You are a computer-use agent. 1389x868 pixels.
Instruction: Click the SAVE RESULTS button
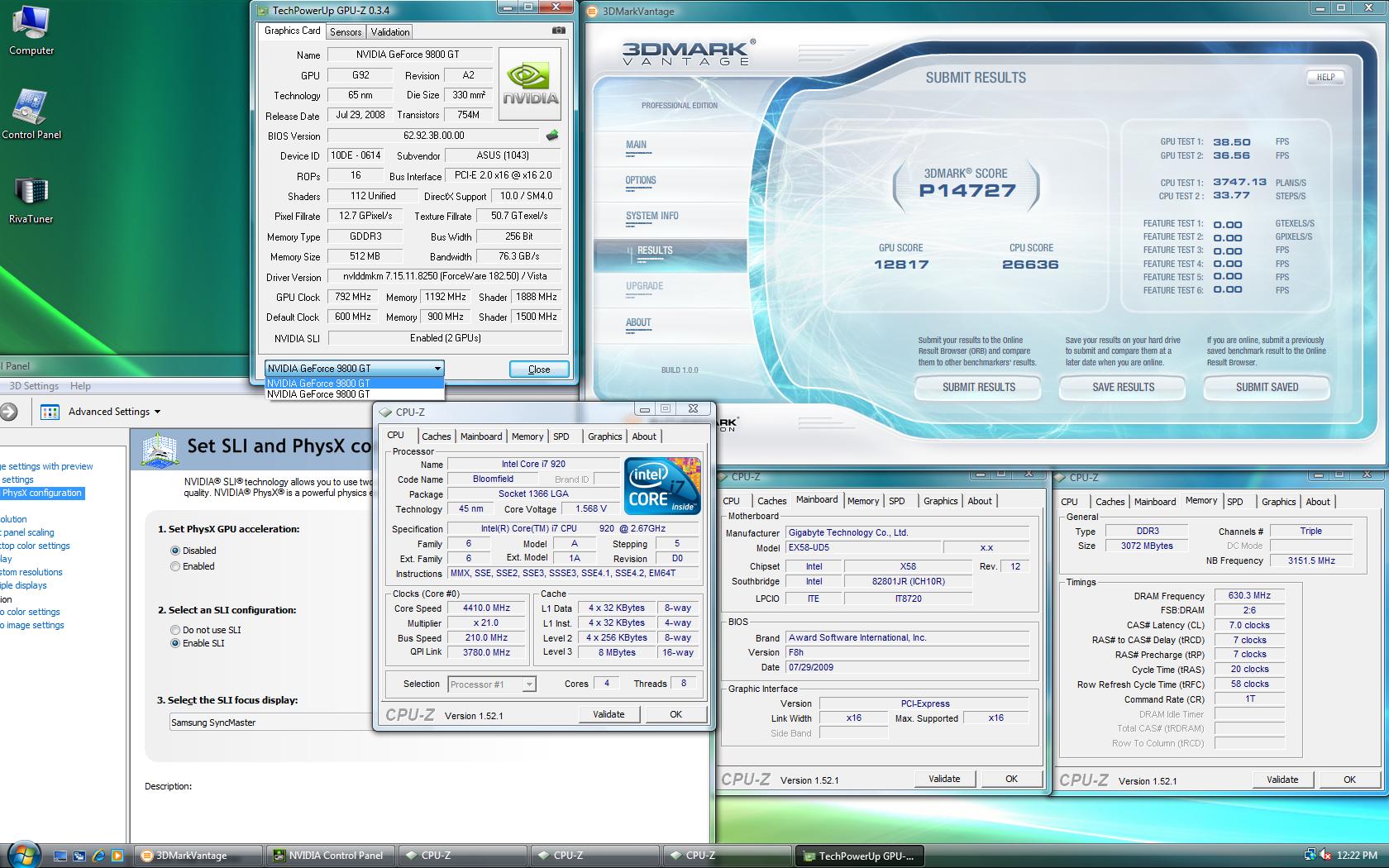(1123, 387)
